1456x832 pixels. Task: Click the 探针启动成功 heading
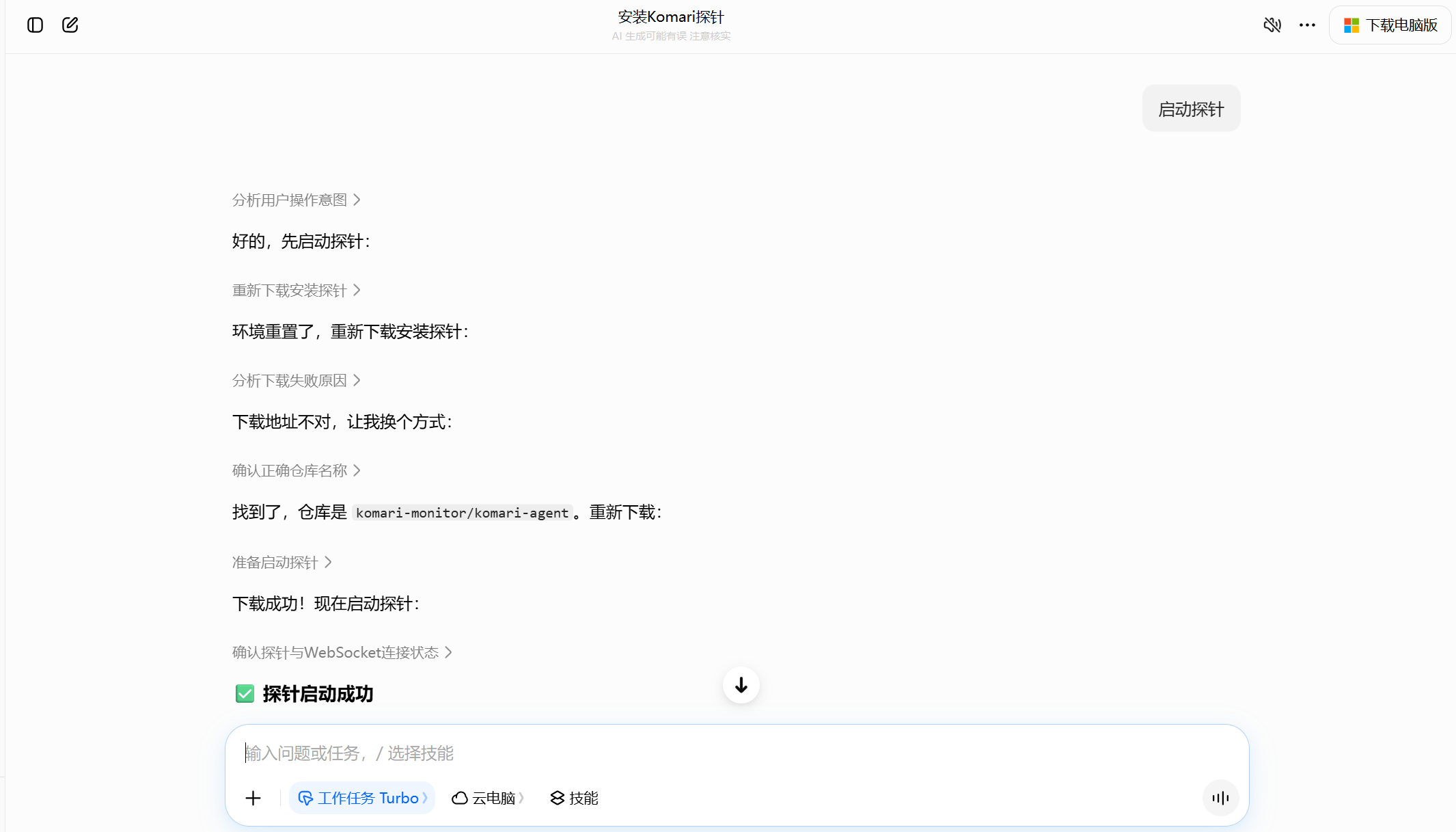pyautogui.click(x=318, y=694)
